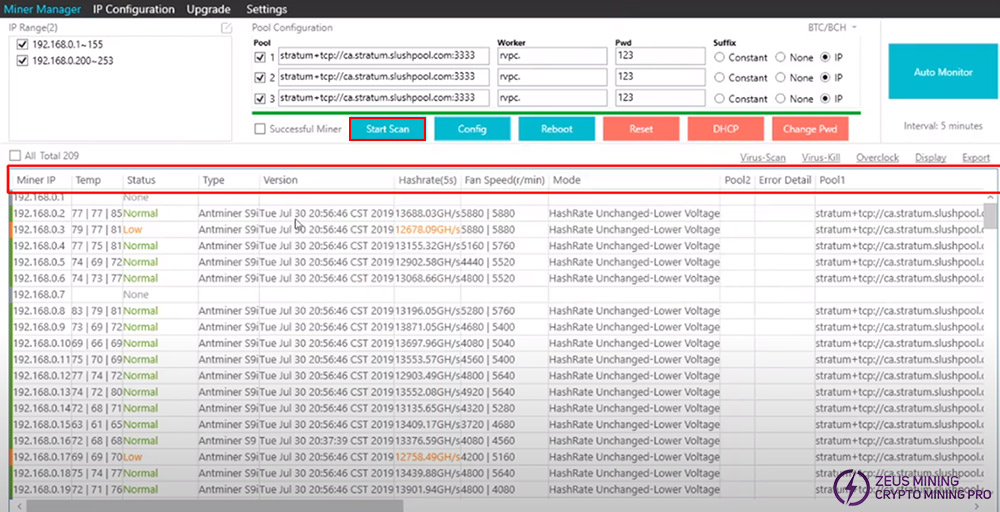
Task: Open the BTC/BCH coin dropdown
Action: [832, 27]
